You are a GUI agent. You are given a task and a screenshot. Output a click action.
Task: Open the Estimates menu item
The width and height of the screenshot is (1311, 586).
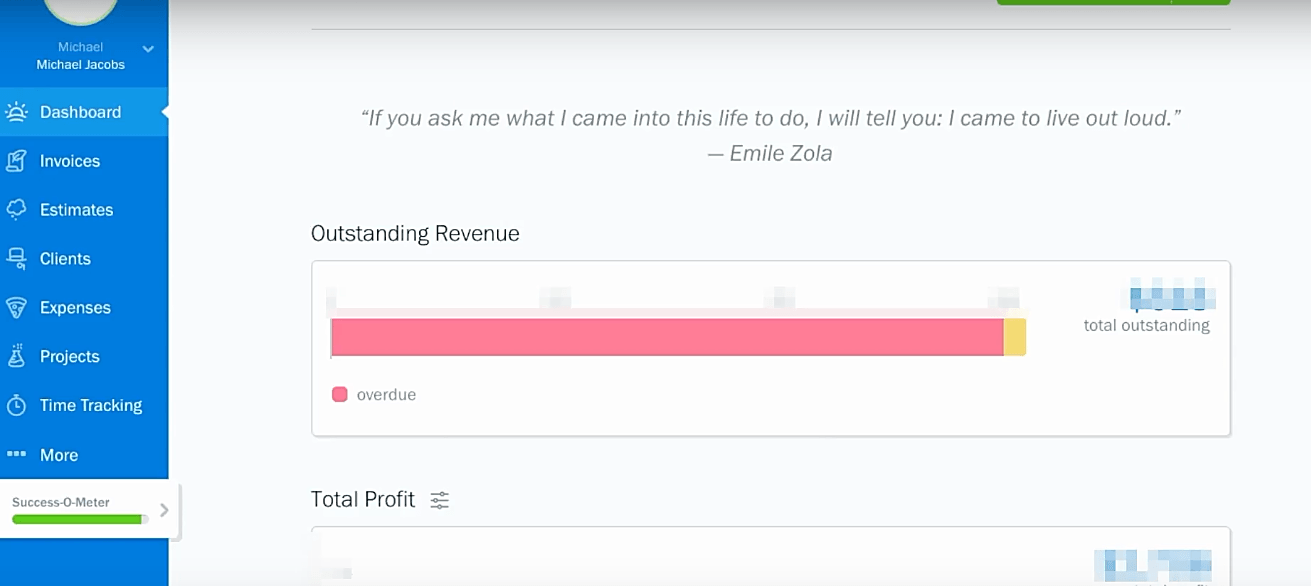click(x=76, y=210)
